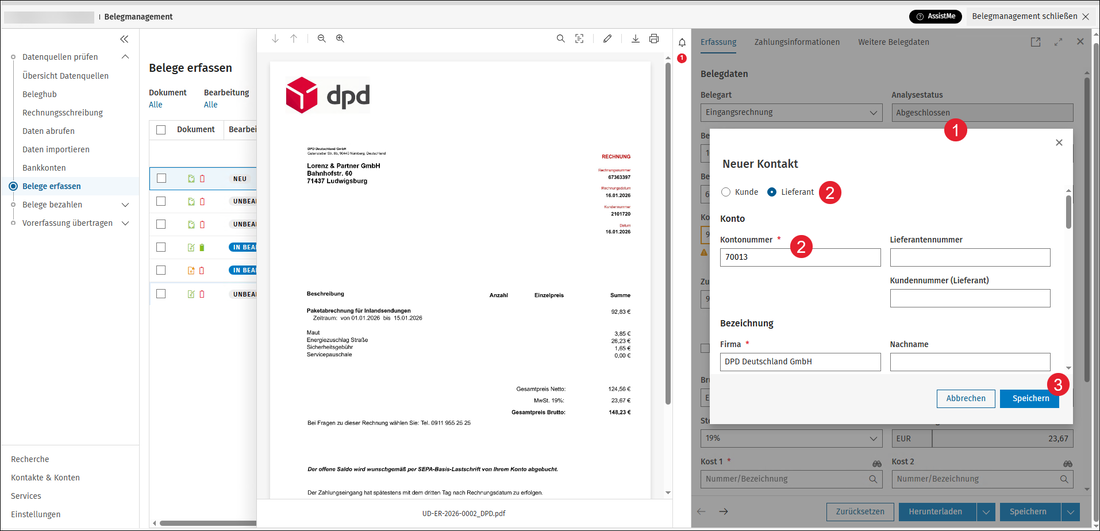Open the Dokument filter set to Alle

click(156, 105)
